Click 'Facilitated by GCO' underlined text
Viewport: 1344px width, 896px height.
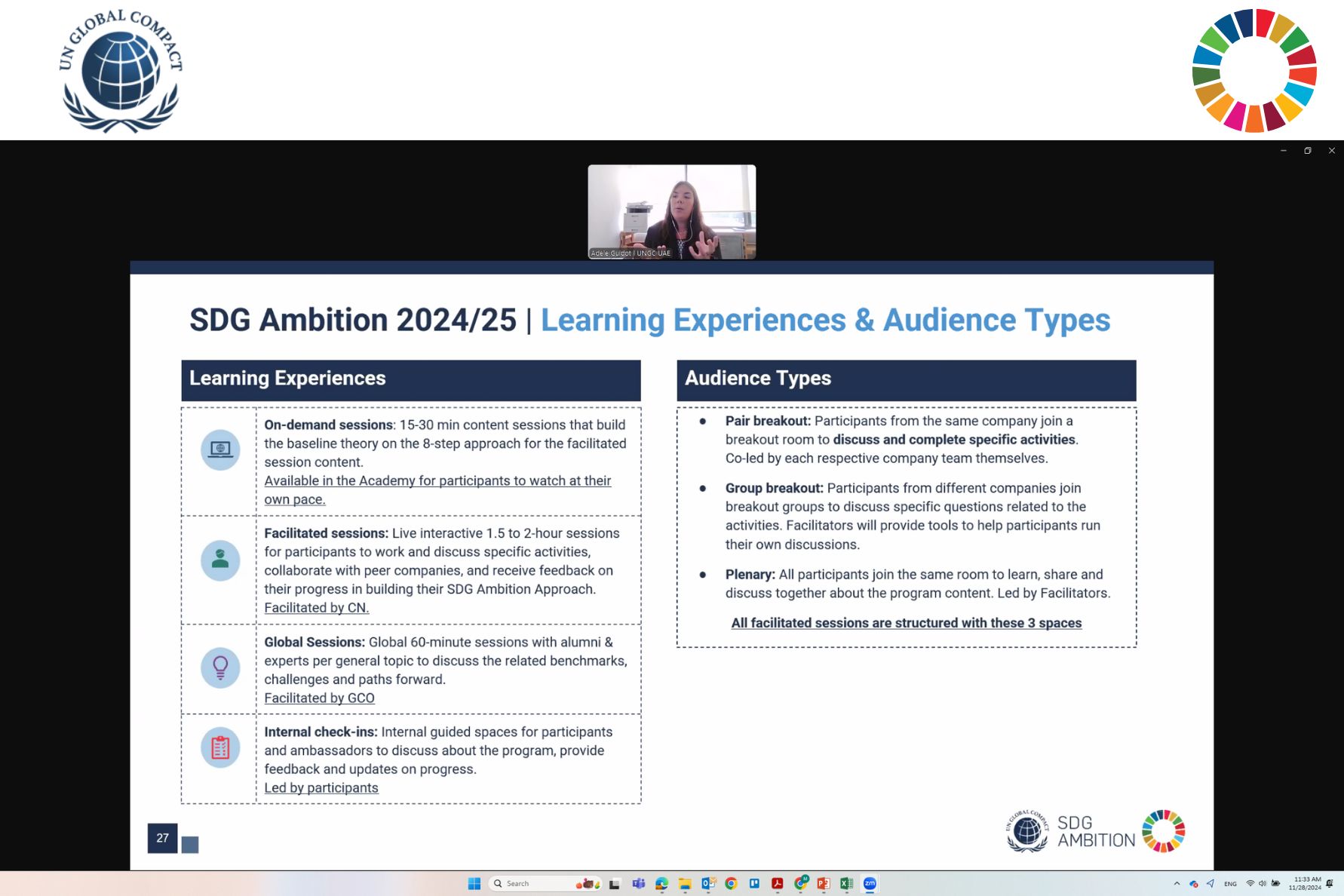click(319, 698)
